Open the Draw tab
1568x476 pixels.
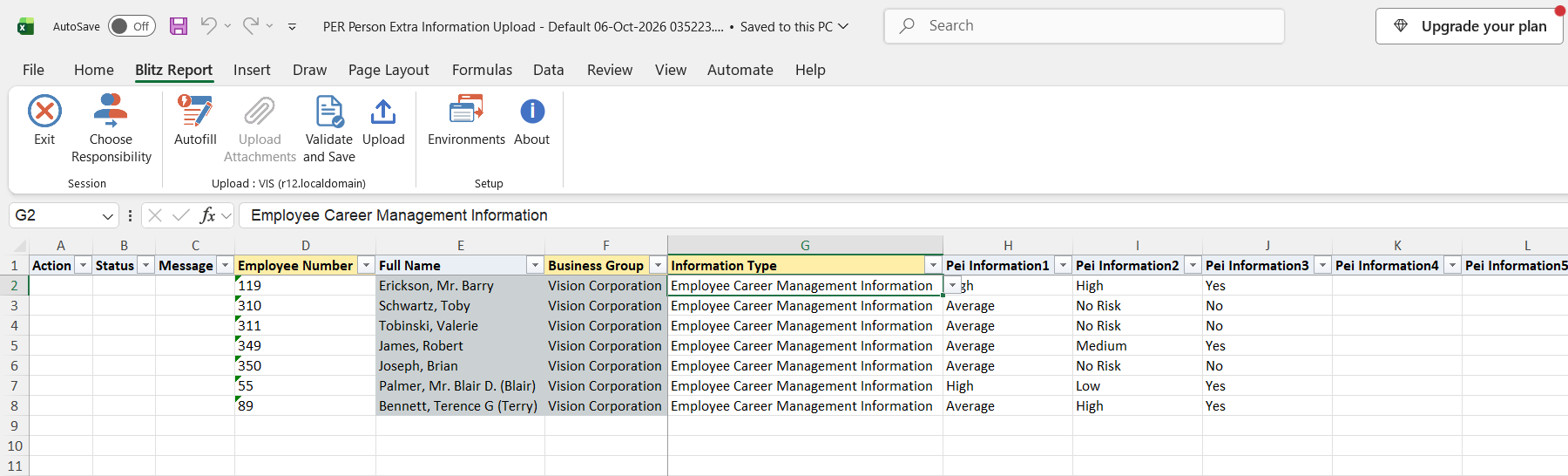click(x=309, y=70)
